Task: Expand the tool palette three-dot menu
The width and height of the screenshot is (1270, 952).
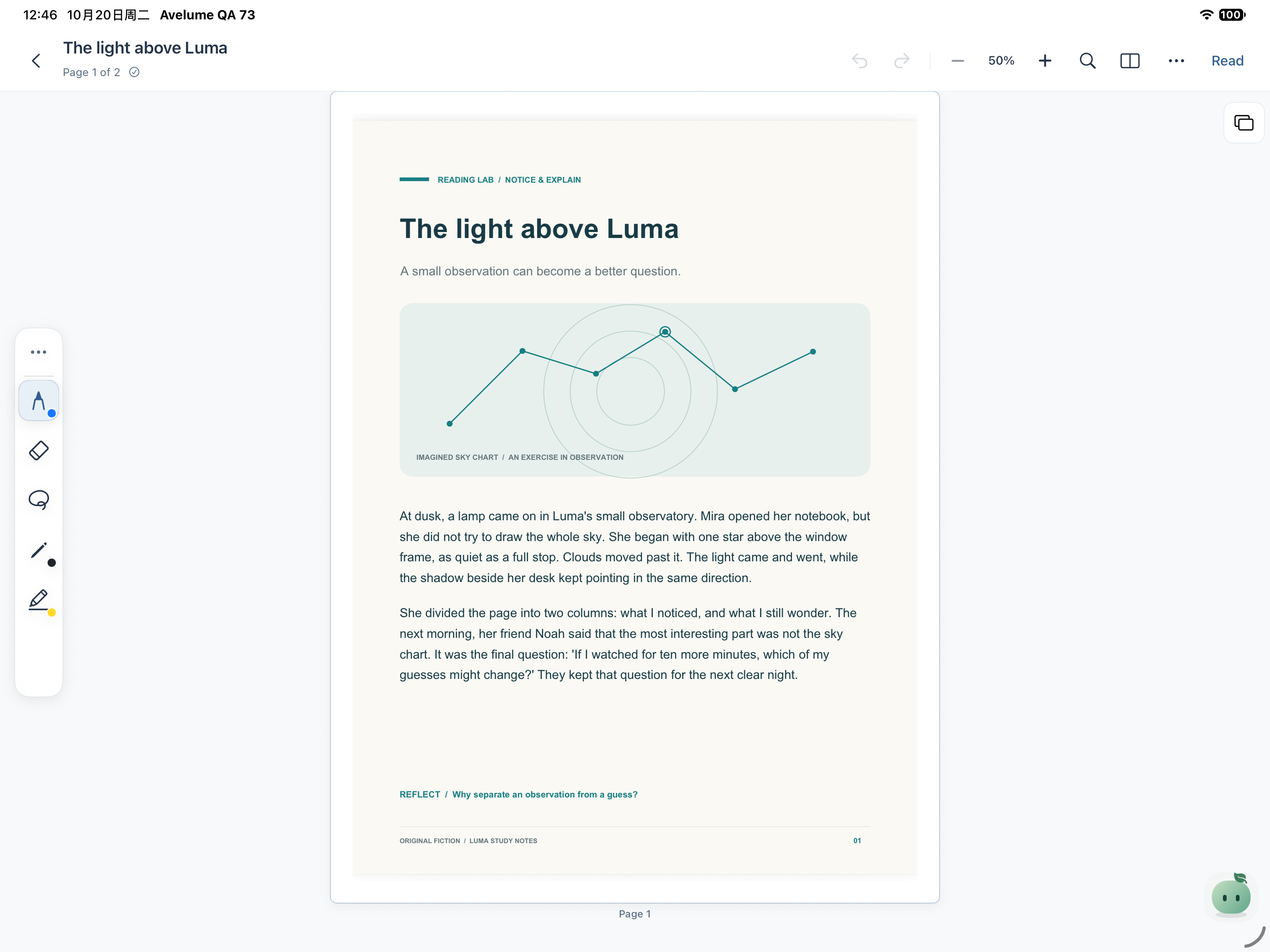Action: click(38, 352)
